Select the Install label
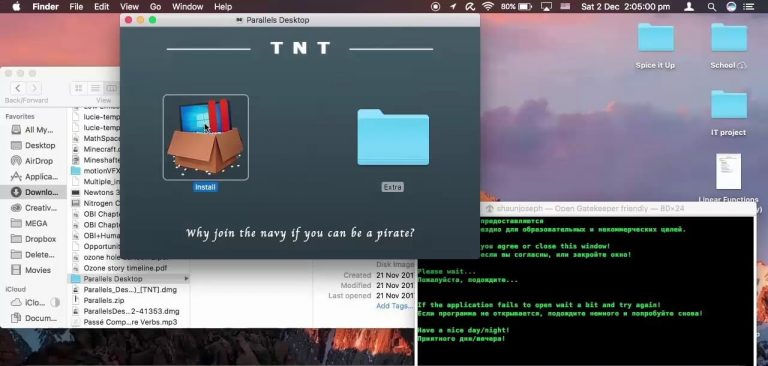This screenshot has height=366, width=768. (x=205, y=187)
